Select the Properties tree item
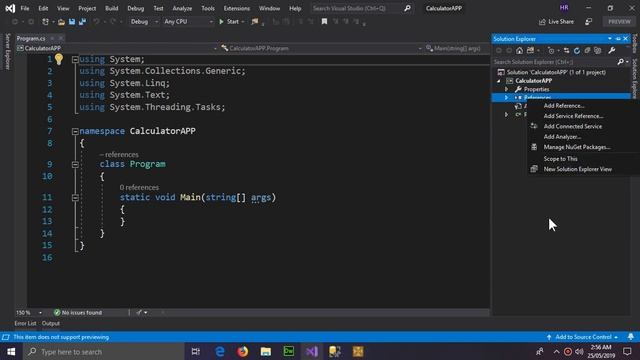The height and width of the screenshot is (360, 640). 536,89
